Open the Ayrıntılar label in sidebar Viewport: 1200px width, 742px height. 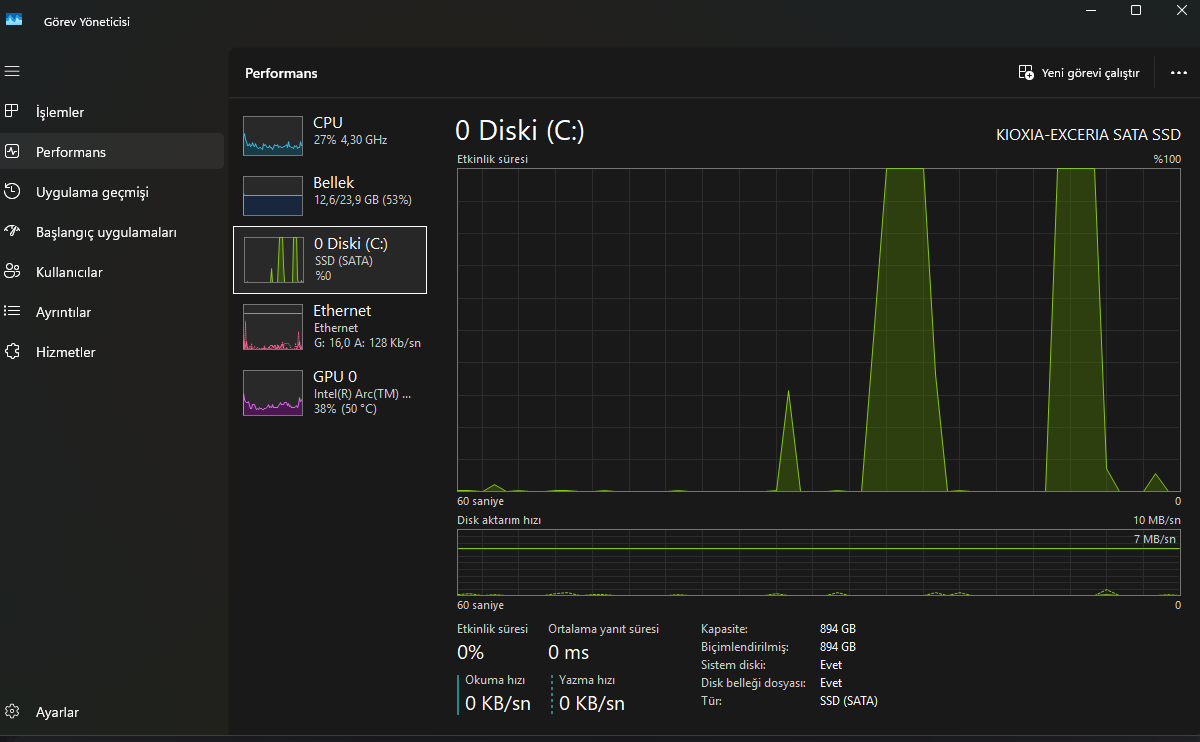pos(63,312)
